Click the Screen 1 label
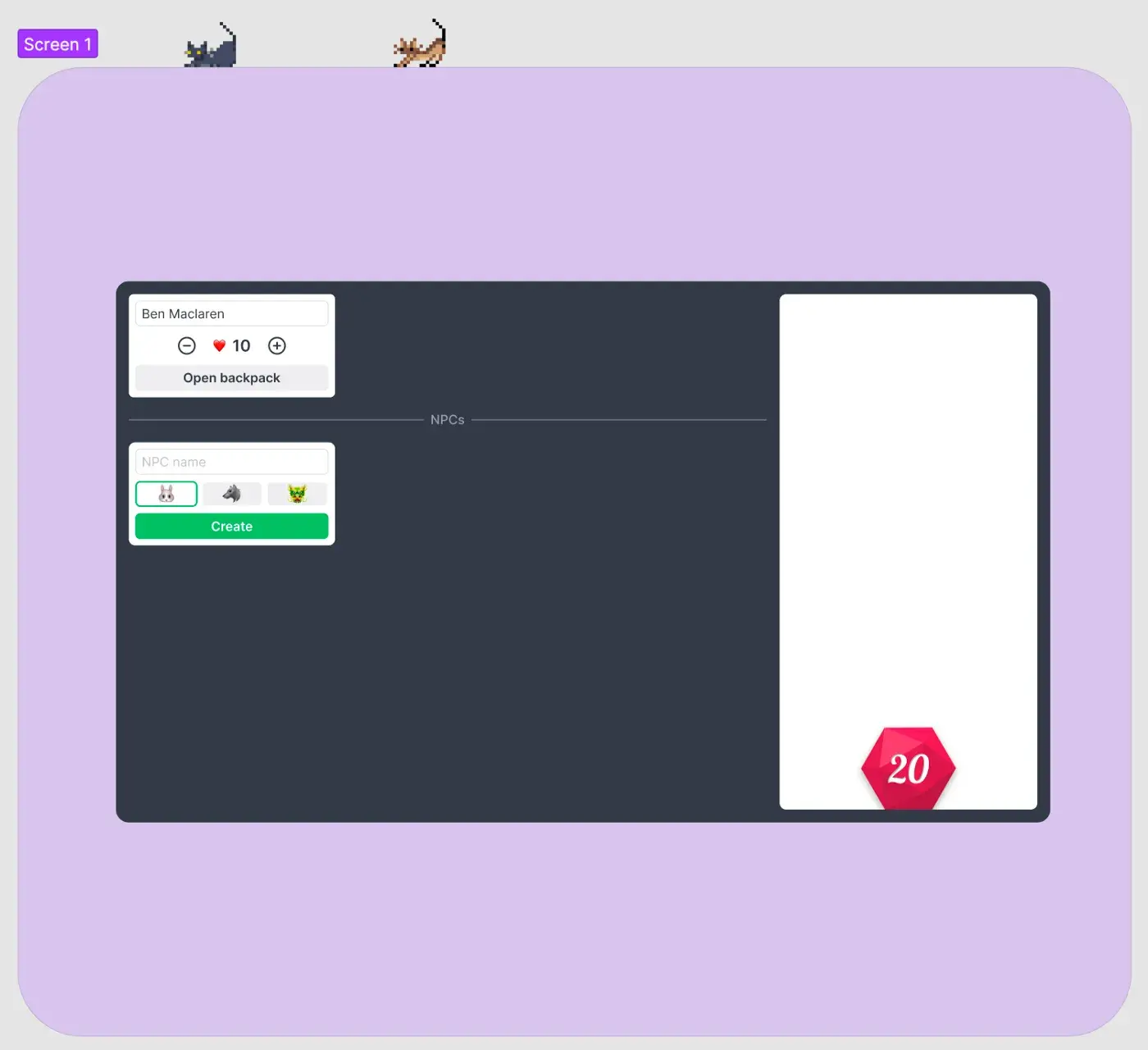Image resolution: width=1148 pixels, height=1050 pixels. pos(57,43)
